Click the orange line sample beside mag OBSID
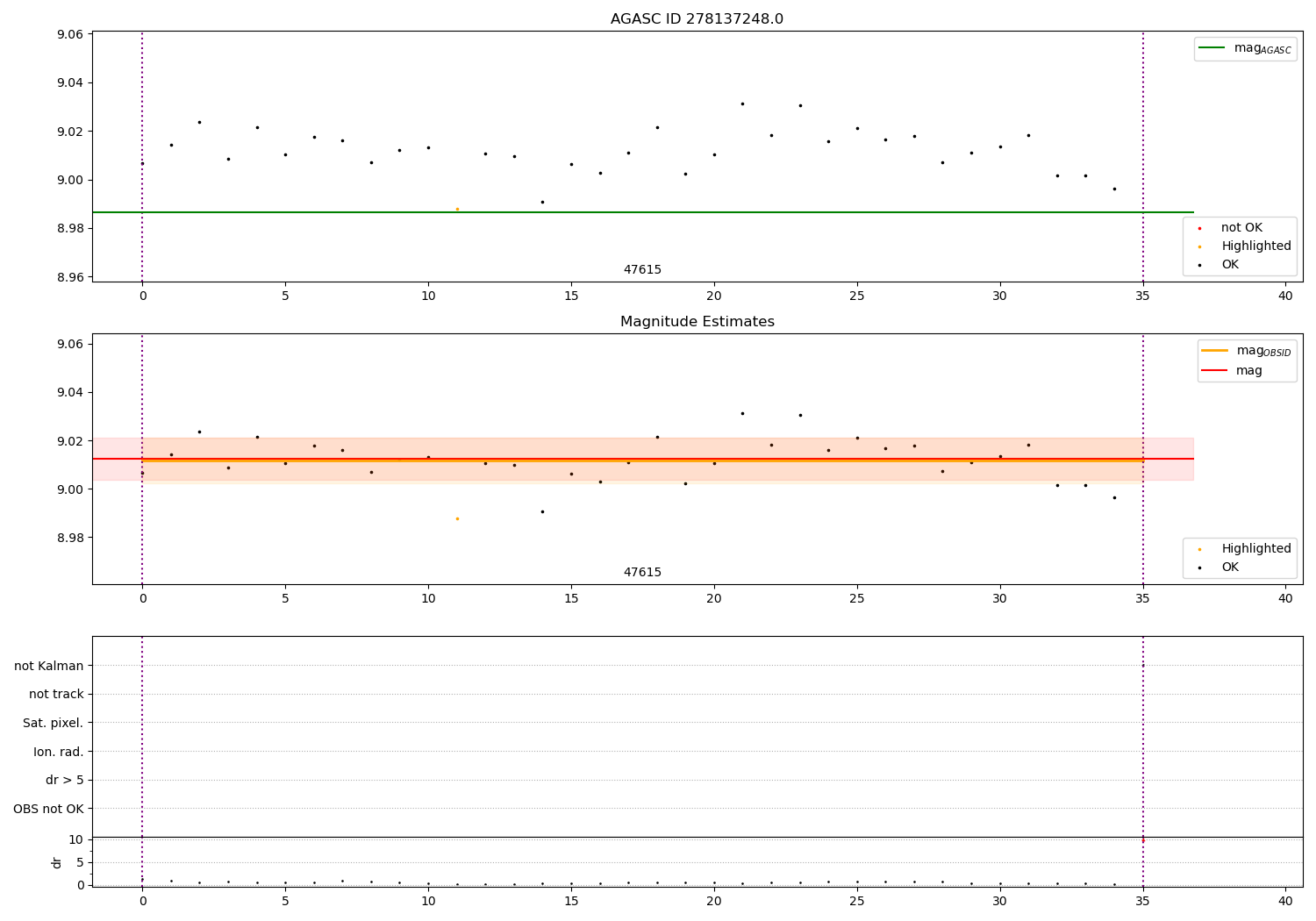 point(1214,351)
